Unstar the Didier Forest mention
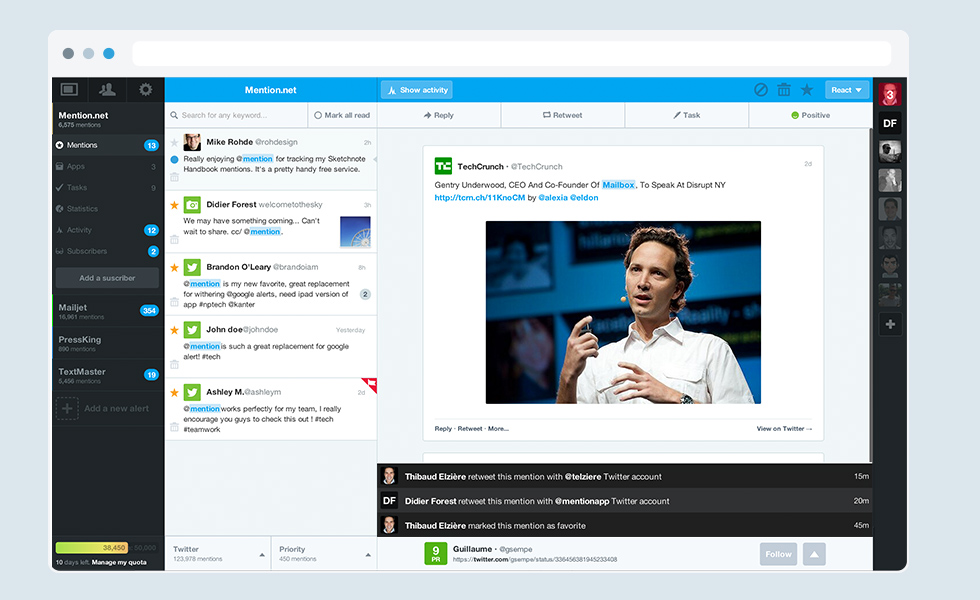980x600 pixels. tap(174, 205)
